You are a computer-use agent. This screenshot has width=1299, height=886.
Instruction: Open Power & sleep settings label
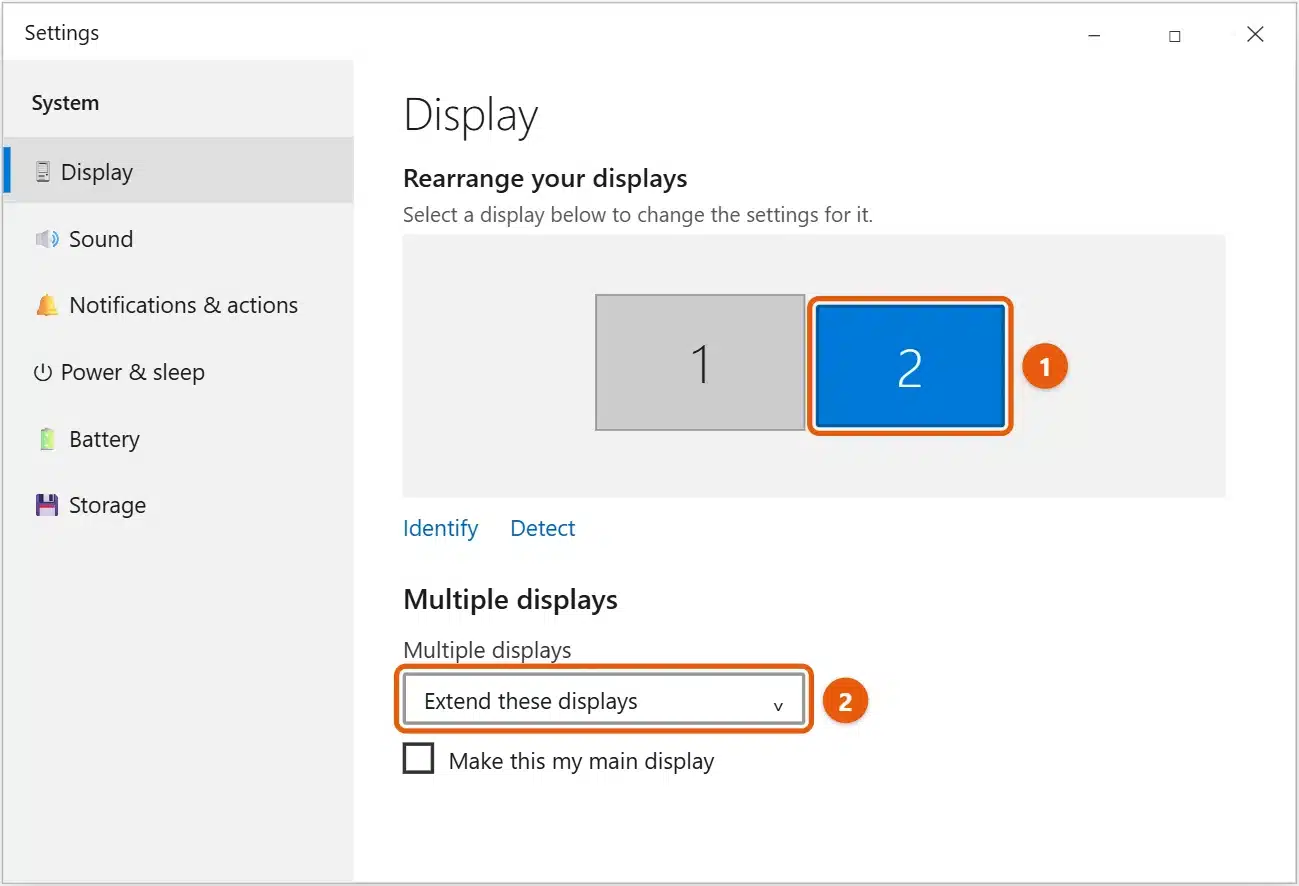133,372
